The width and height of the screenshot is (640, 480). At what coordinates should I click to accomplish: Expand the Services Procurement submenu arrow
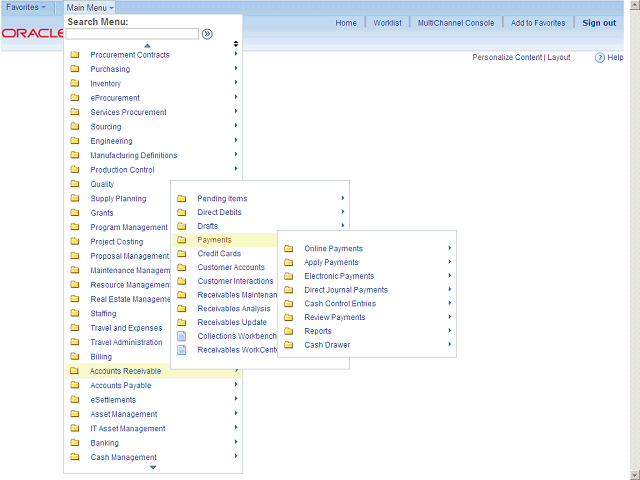(236, 111)
